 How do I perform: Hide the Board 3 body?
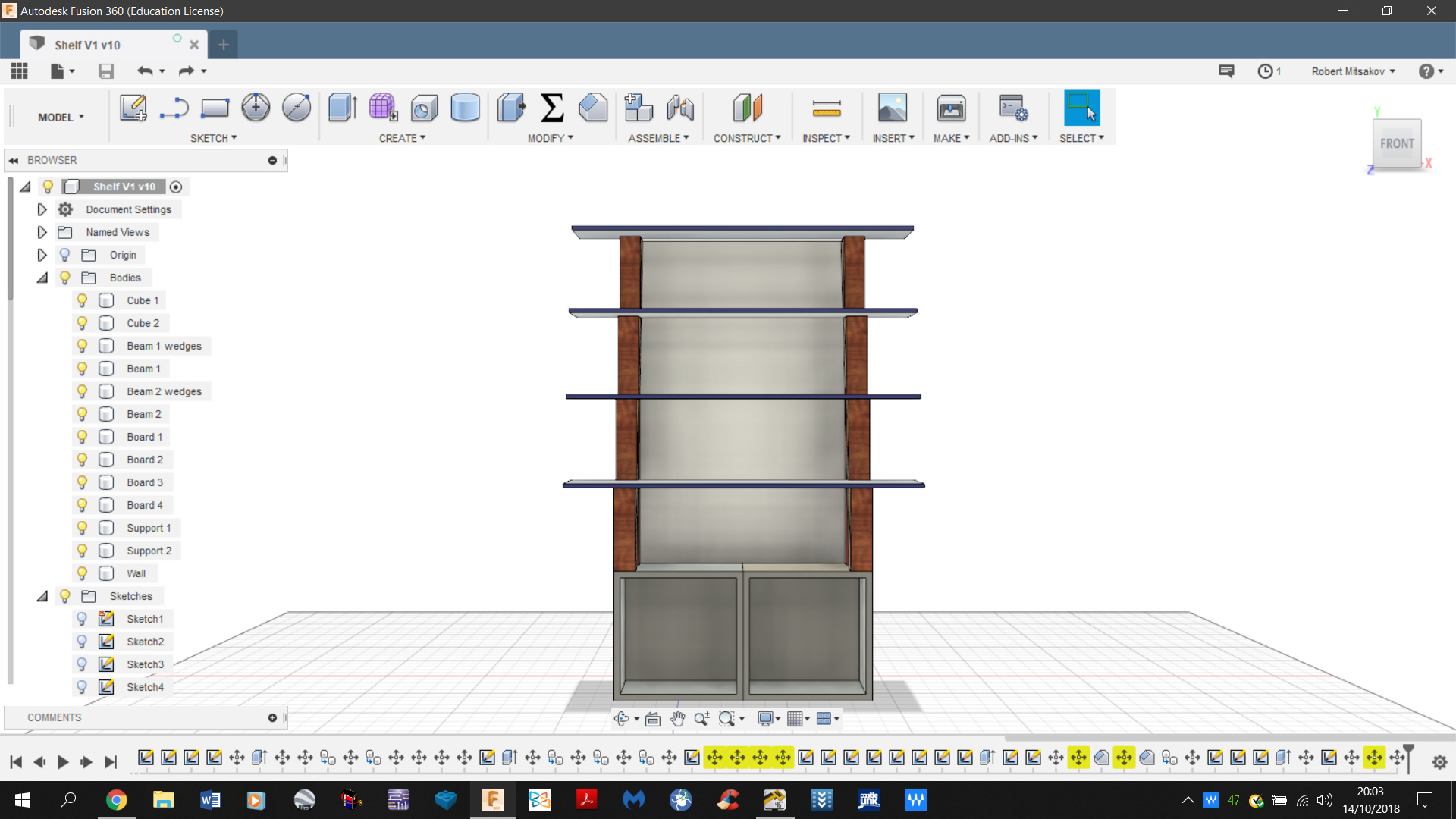(x=82, y=482)
